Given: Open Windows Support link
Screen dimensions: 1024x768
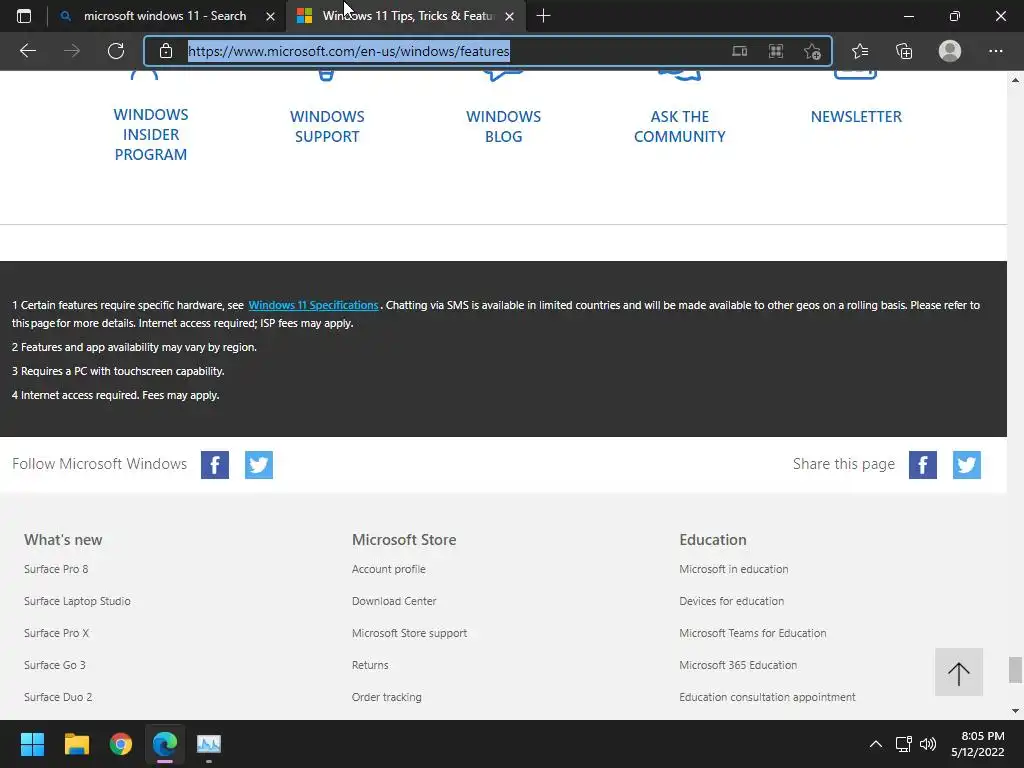Looking at the screenshot, I should coord(327,126).
